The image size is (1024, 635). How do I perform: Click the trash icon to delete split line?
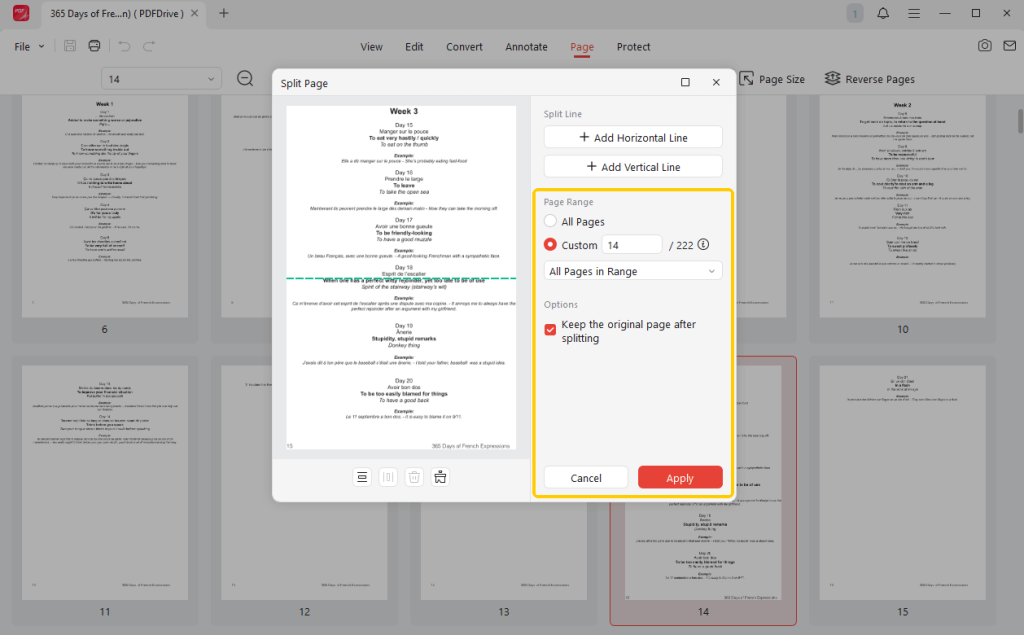pyautogui.click(x=414, y=477)
